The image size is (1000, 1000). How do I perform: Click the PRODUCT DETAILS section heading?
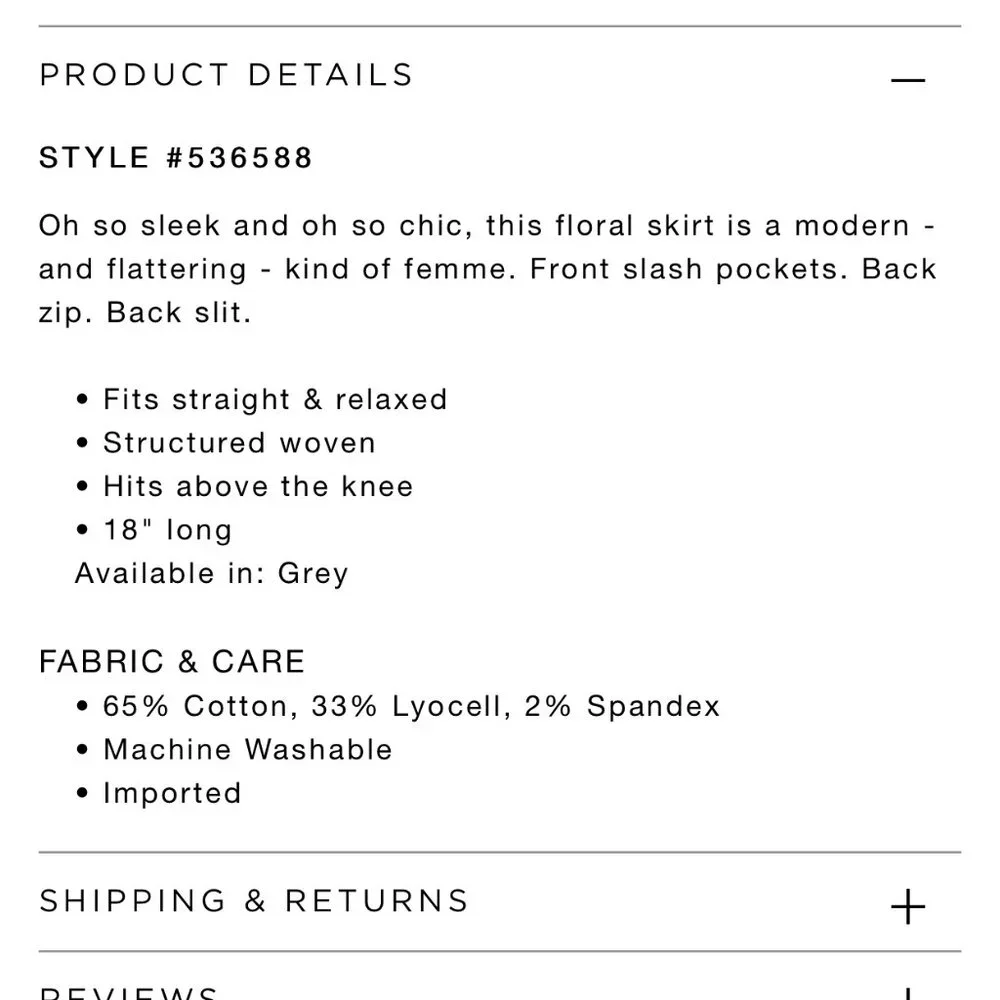226,75
